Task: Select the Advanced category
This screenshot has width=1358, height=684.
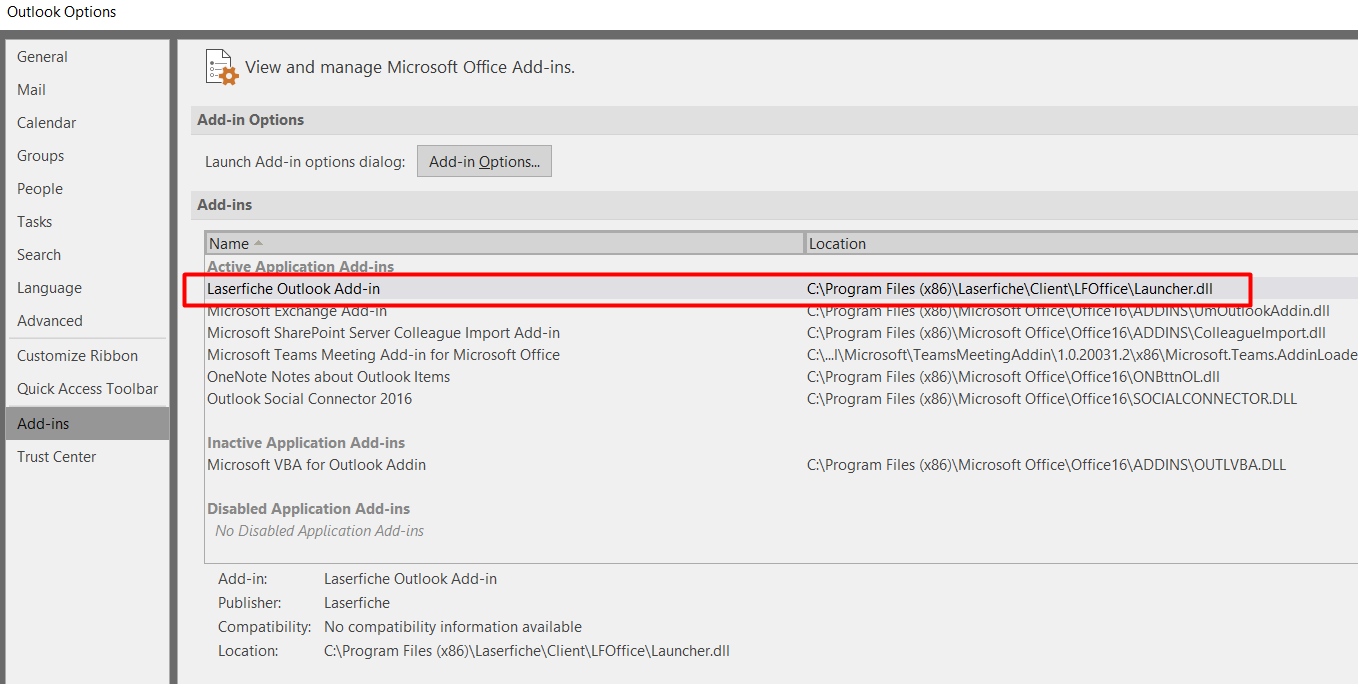Action: point(87,321)
